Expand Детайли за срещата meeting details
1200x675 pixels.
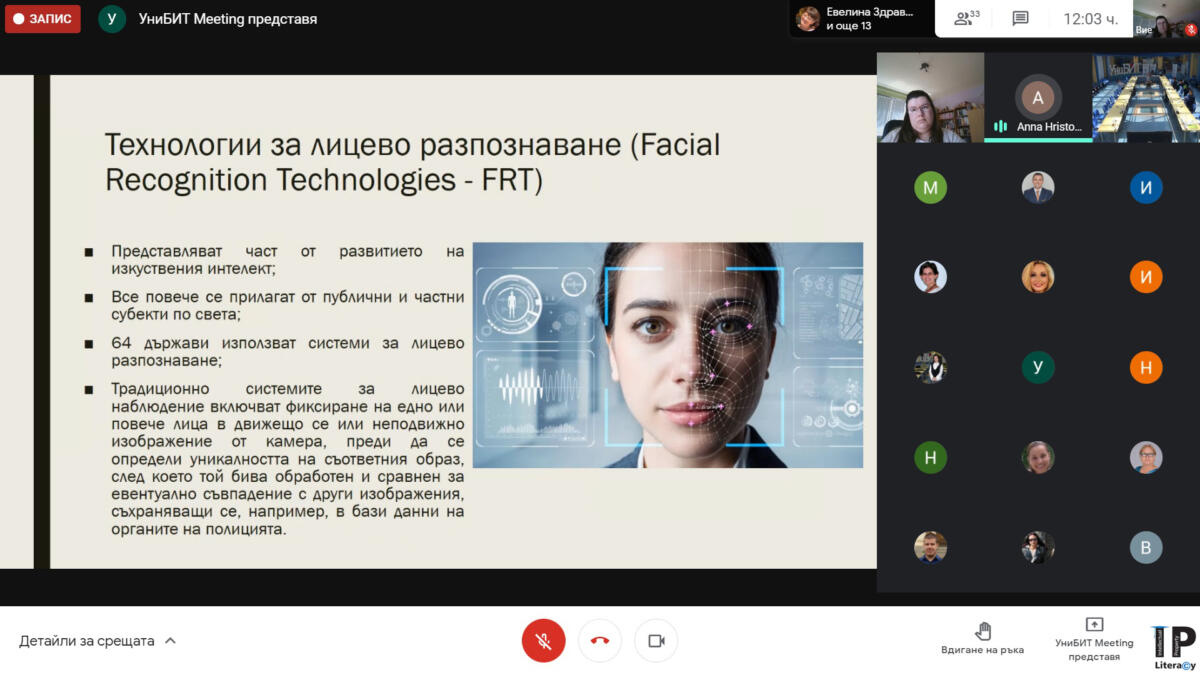tap(97, 641)
